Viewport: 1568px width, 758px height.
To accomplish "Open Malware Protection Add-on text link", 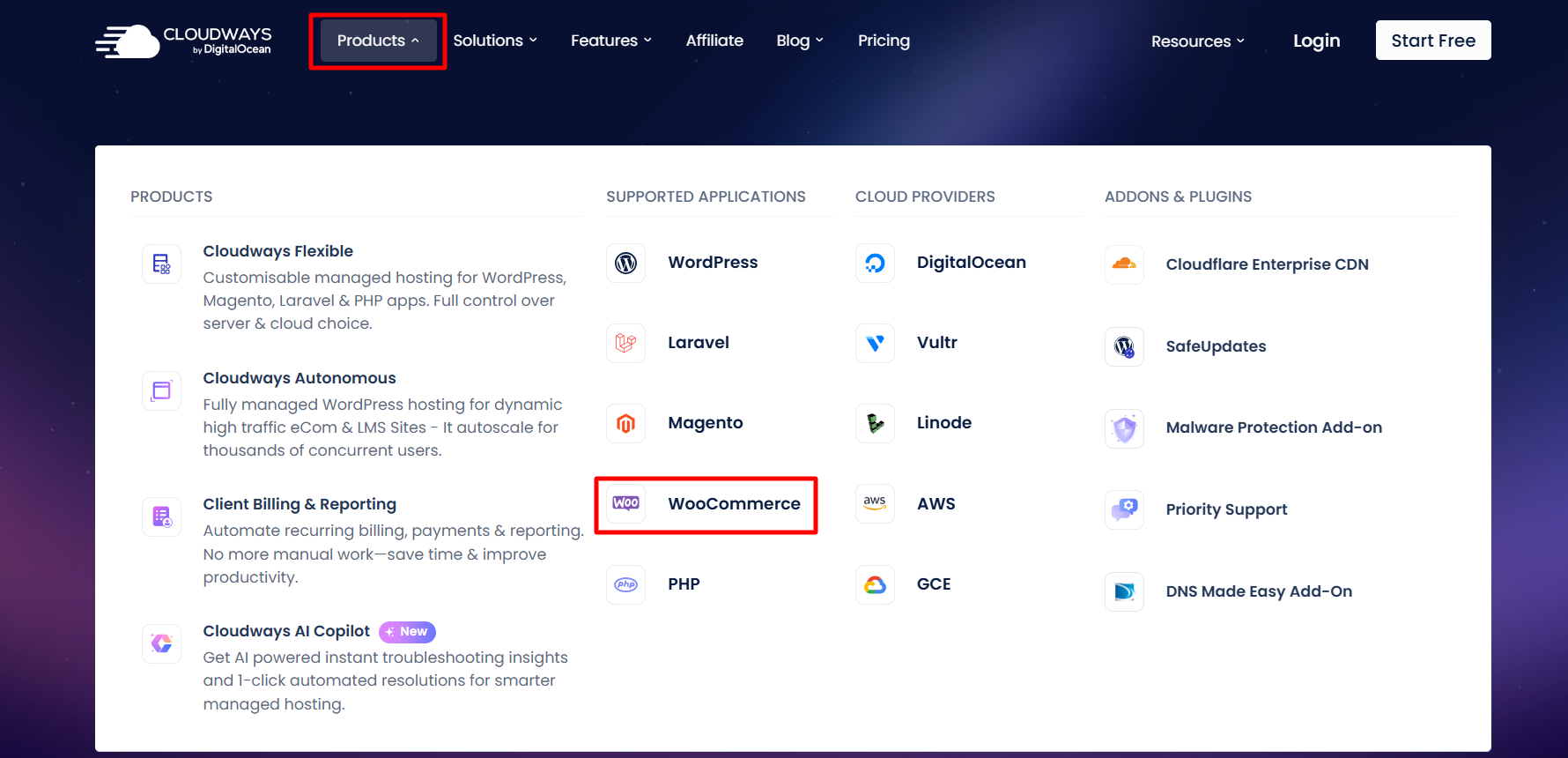I will click(1274, 427).
